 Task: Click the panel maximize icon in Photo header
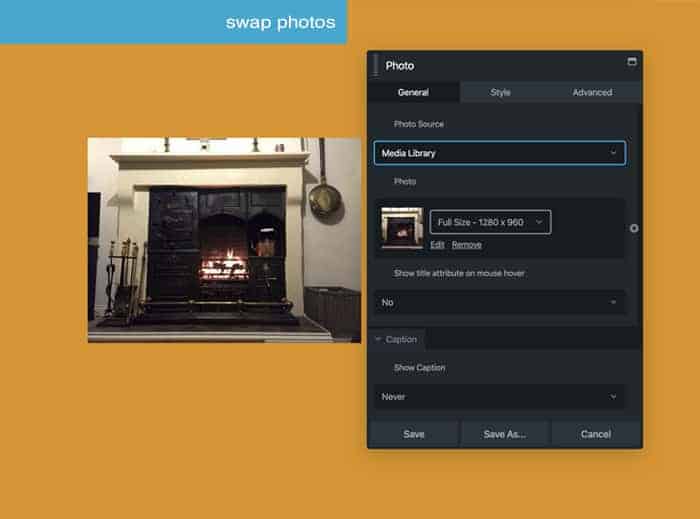click(x=632, y=62)
